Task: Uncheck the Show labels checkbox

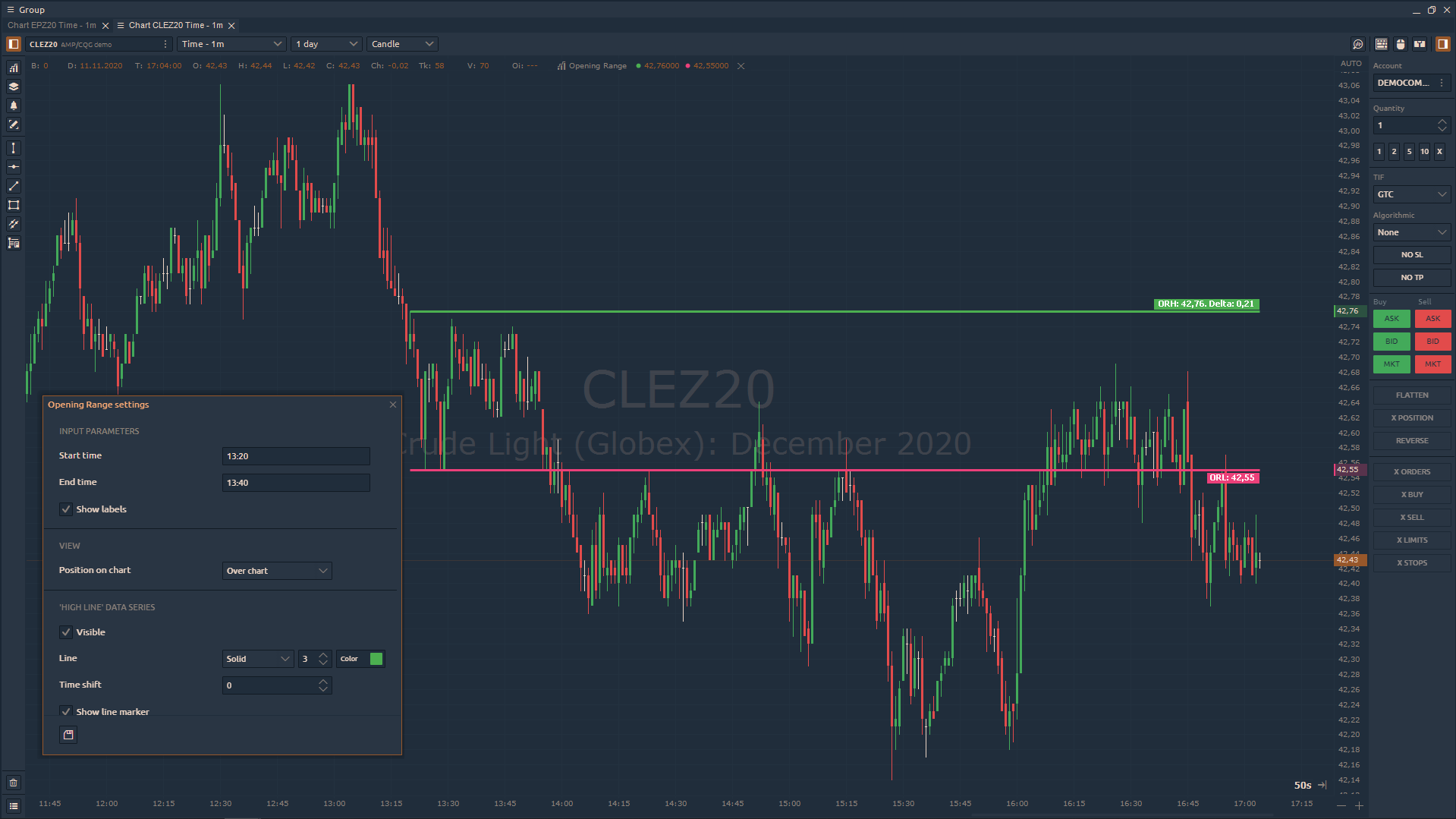Action: [66, 509]
